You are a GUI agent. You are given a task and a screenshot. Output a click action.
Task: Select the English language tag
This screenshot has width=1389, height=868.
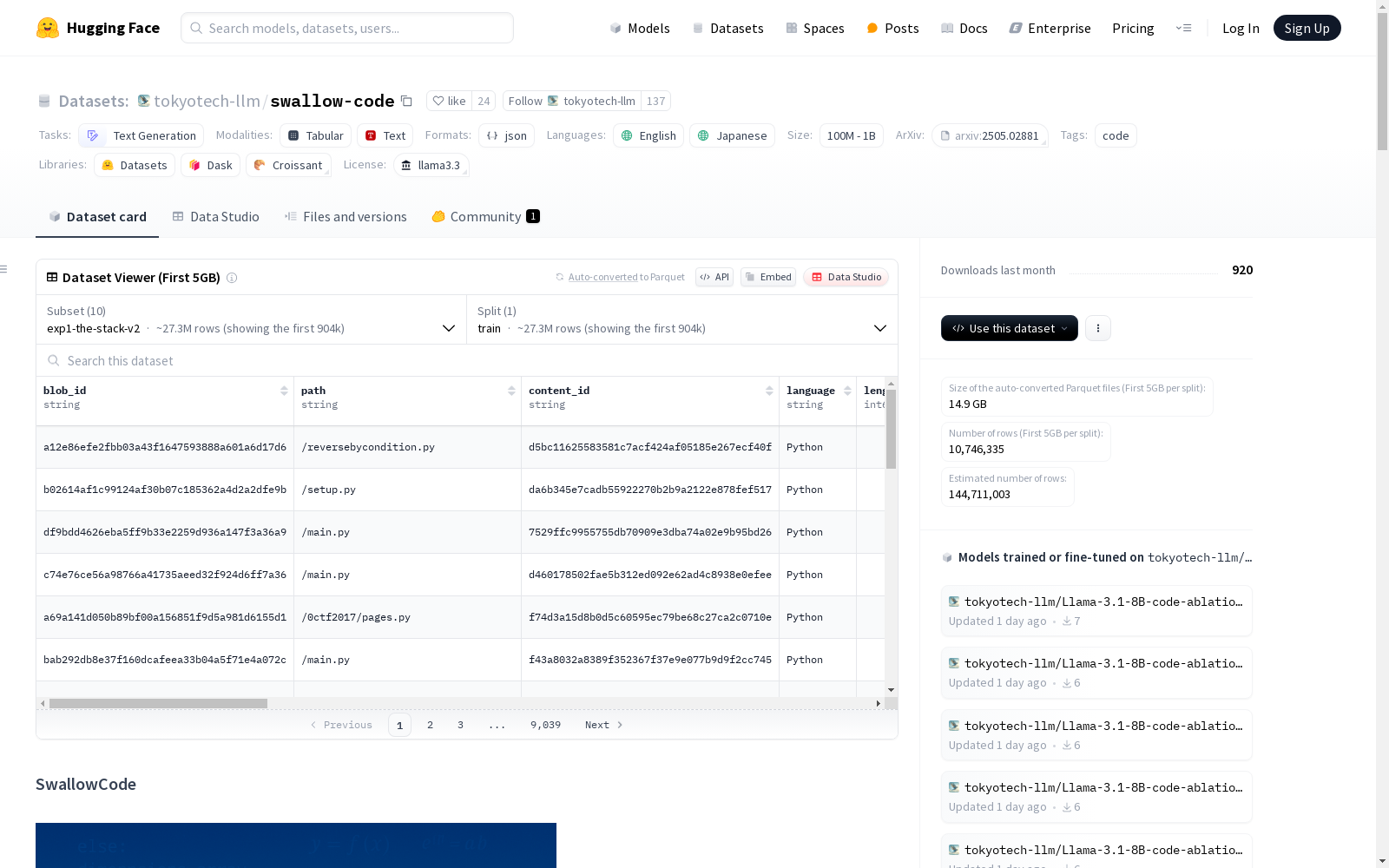[x=648, y=135]
